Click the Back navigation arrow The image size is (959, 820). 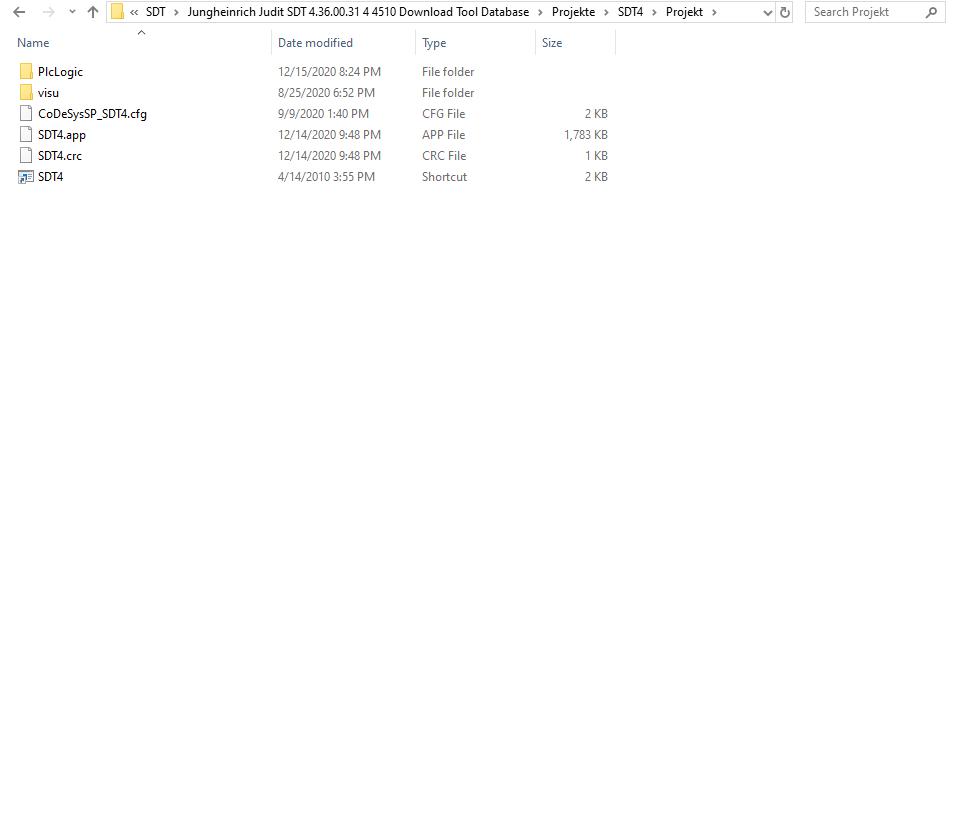19,11
